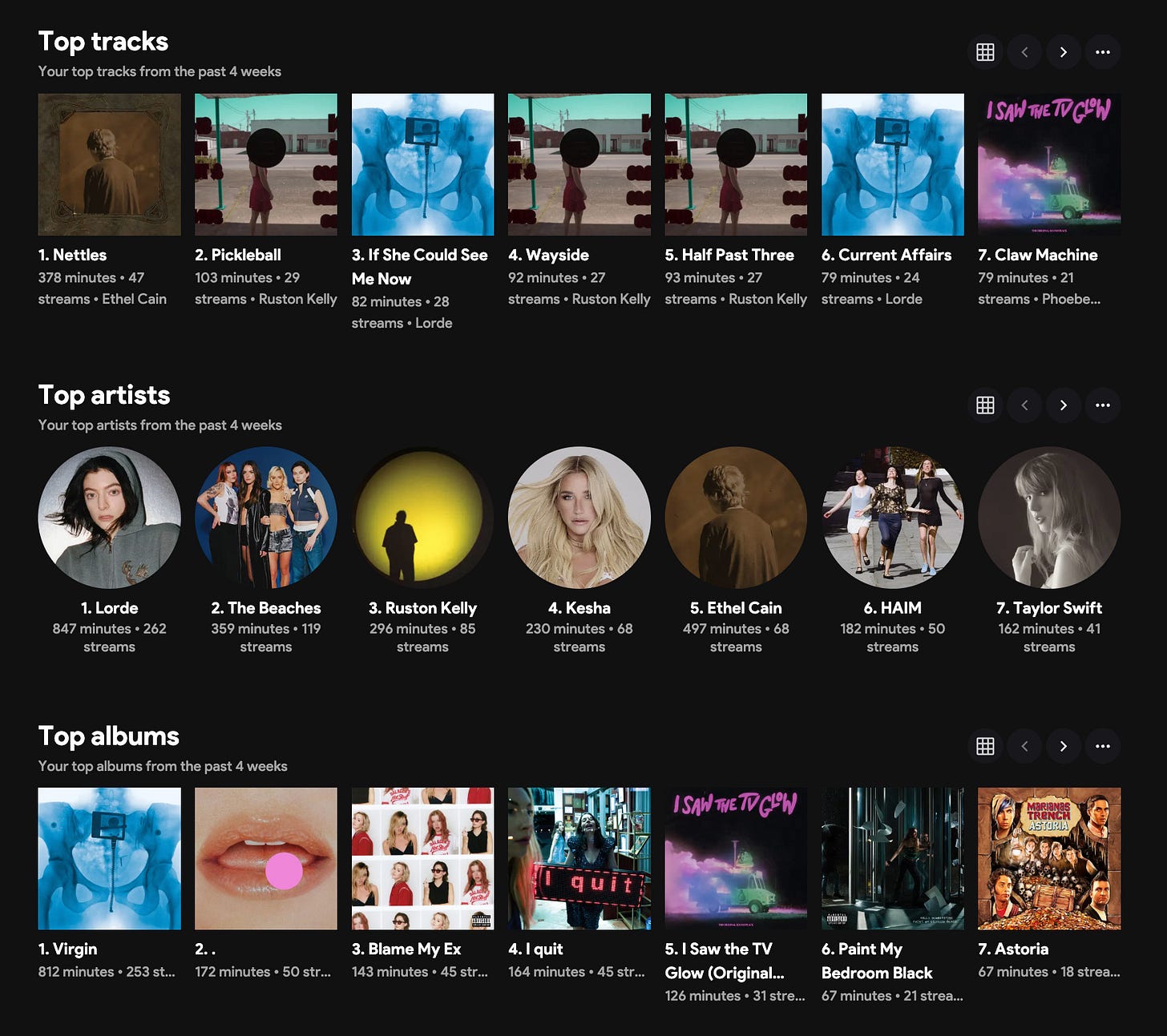
Task: Click the '1. Virgin' album title
Action: 68,949
